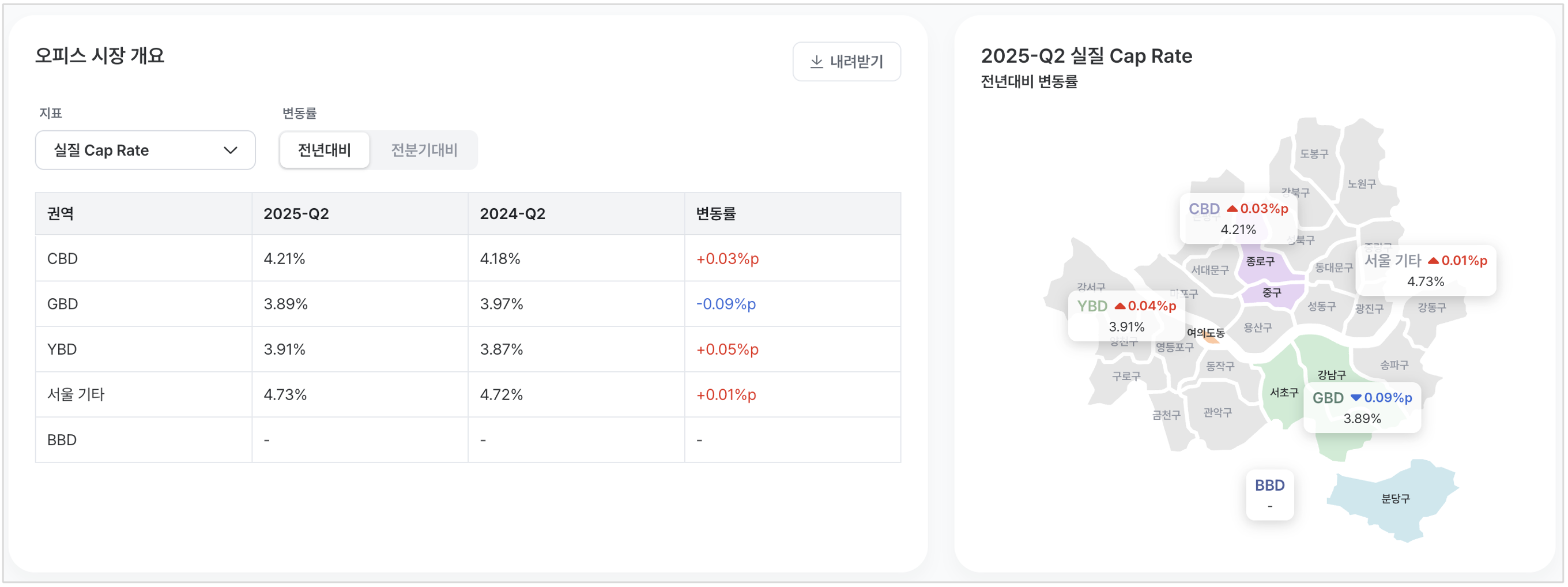Click the dropdown chevron arrow
The height and width of the screenshot is (587, 1568).
pyautogui.click(x=230, y=150)
